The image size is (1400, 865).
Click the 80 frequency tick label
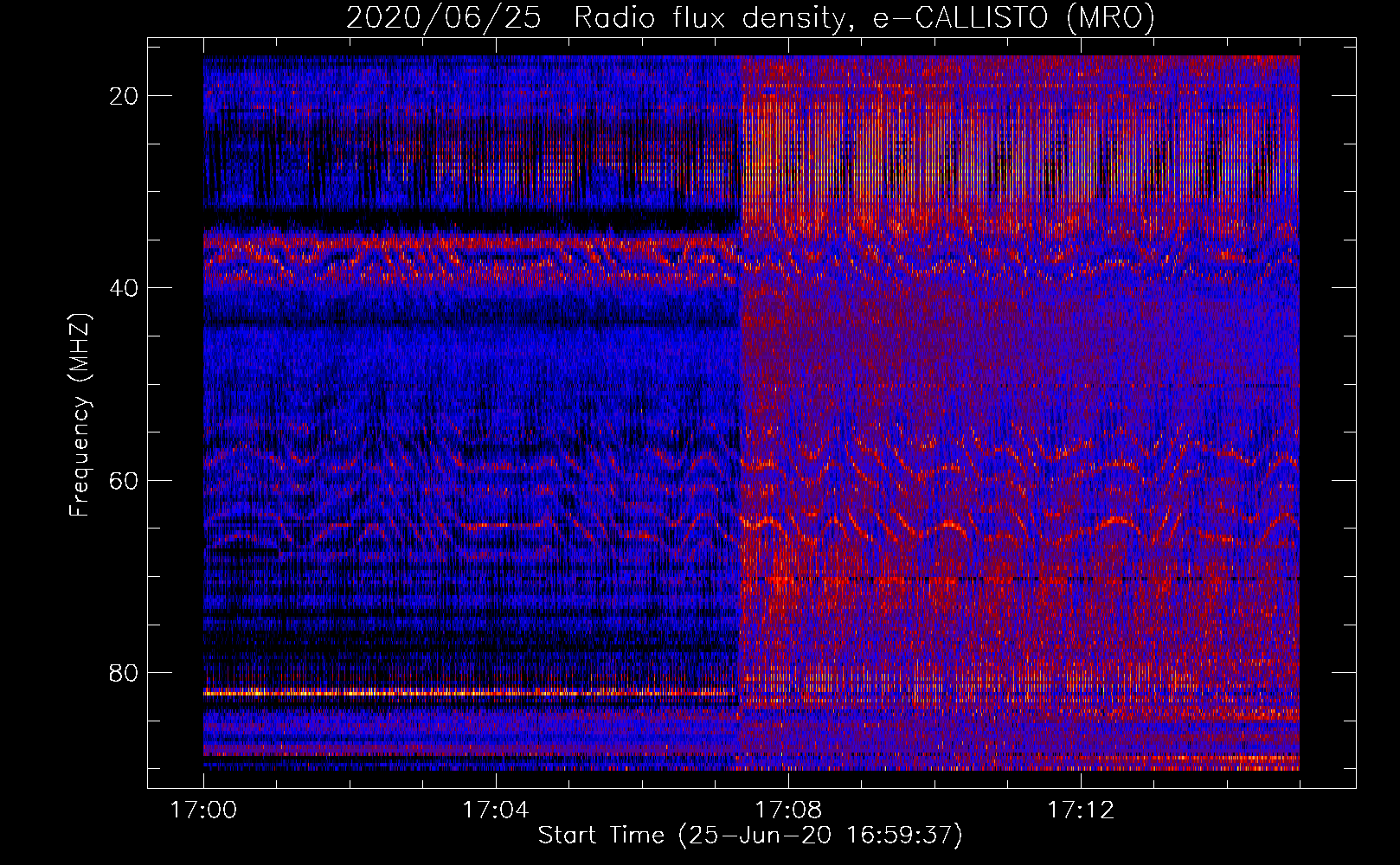pyautogui.click(x=125, y=672)
